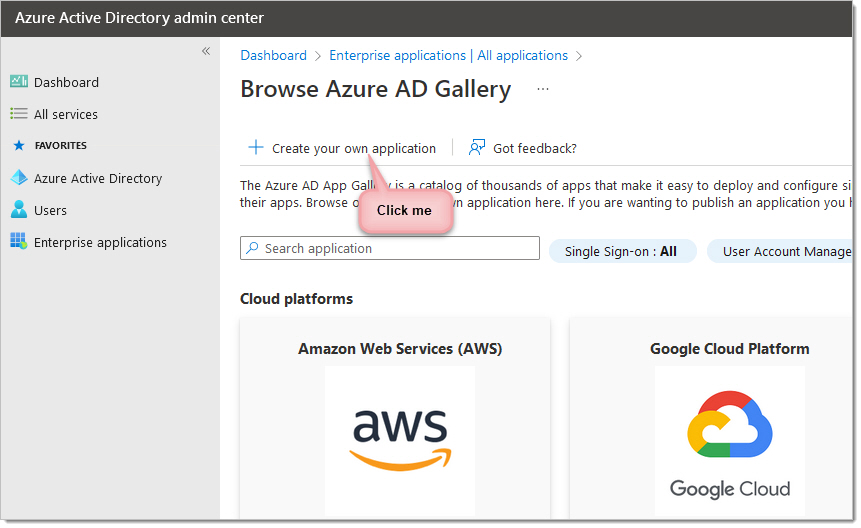Open Azure Active Directory from sidebar
This screenshot has height=528, width=861.
[98, 178]
